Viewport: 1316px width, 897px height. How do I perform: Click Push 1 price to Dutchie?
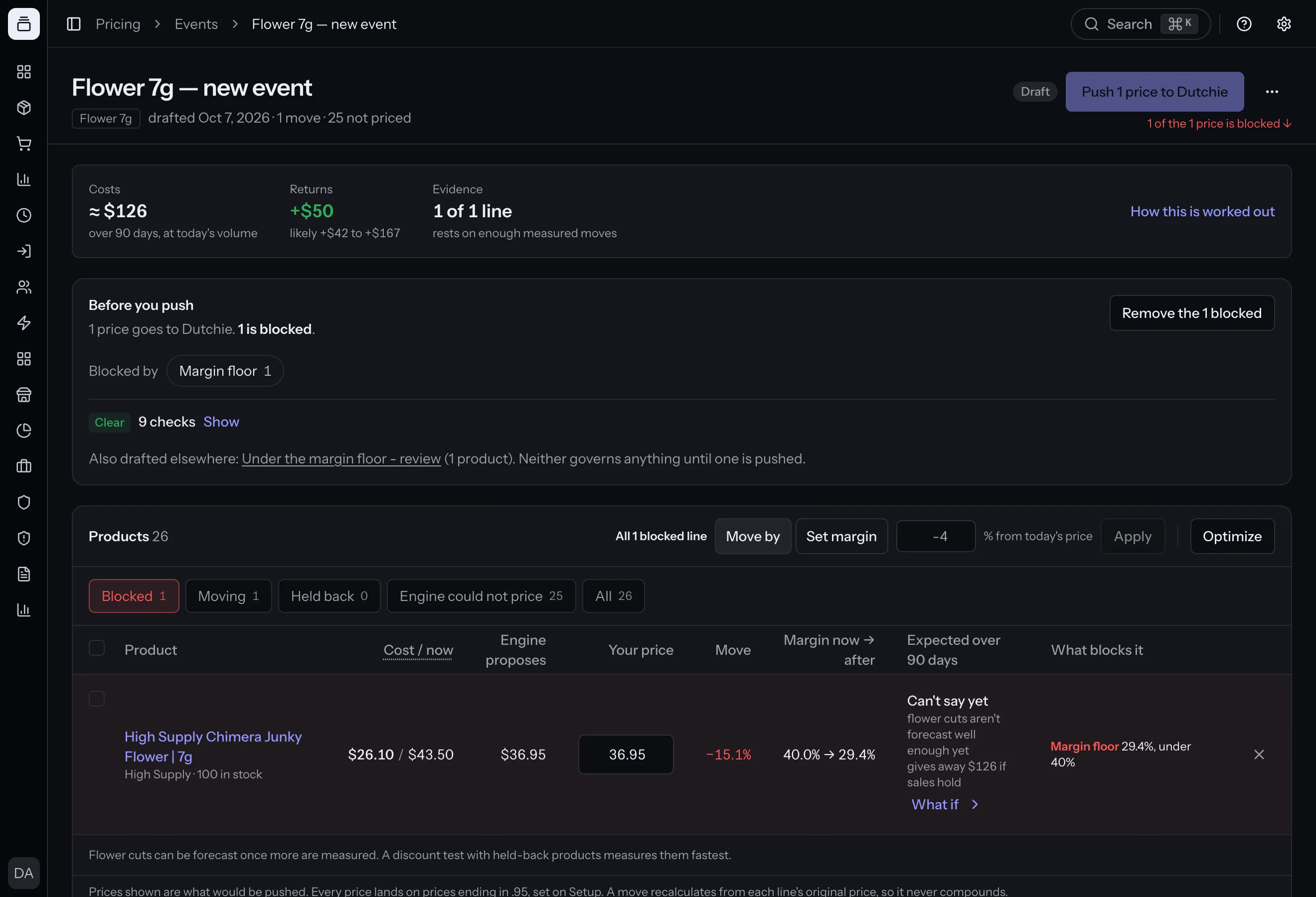tap(1154, 92)
